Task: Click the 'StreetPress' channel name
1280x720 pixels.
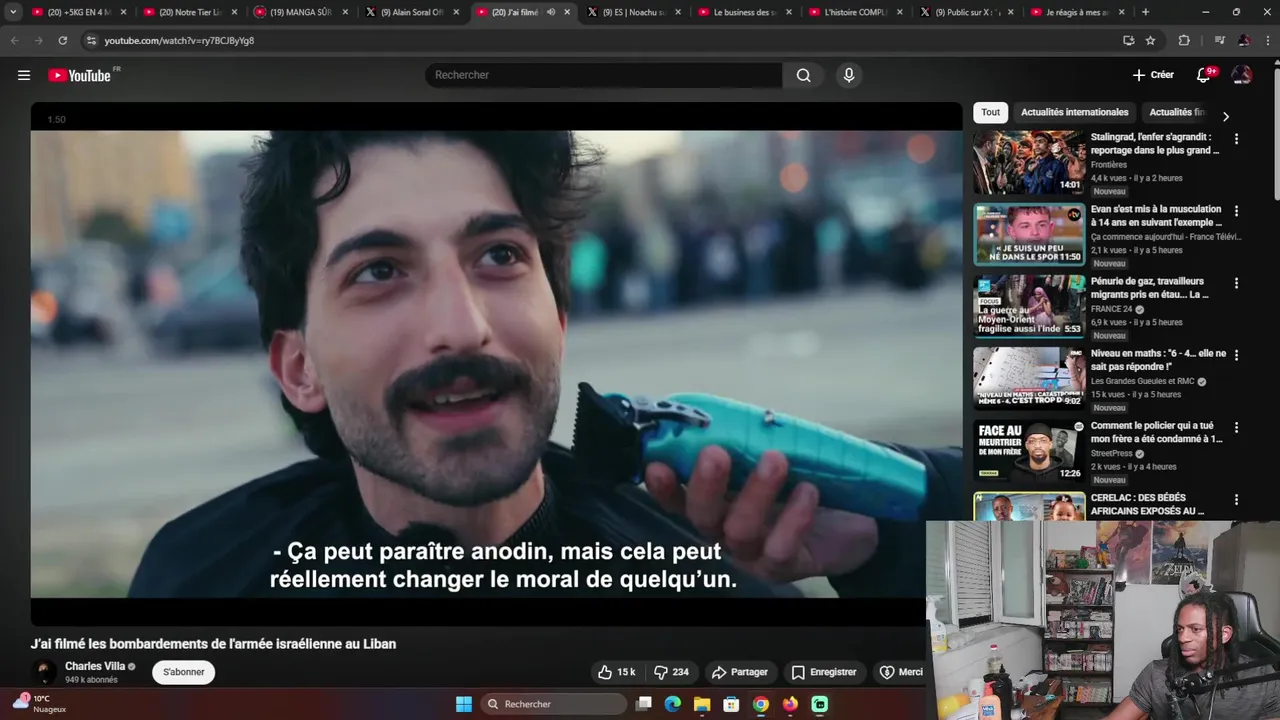Action: click(x=1111, y=453)
